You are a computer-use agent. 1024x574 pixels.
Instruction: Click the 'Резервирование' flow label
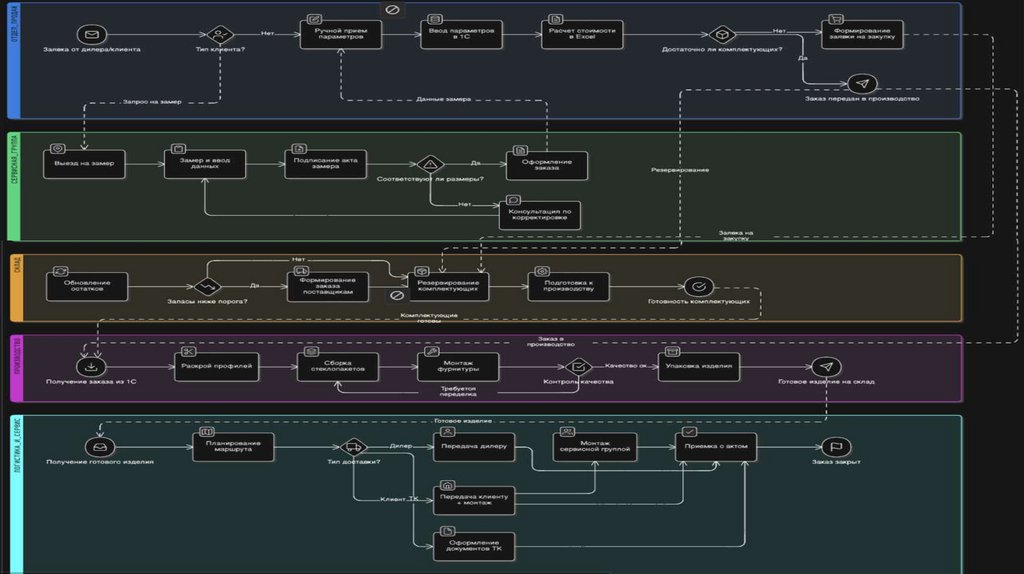(680, 170)
